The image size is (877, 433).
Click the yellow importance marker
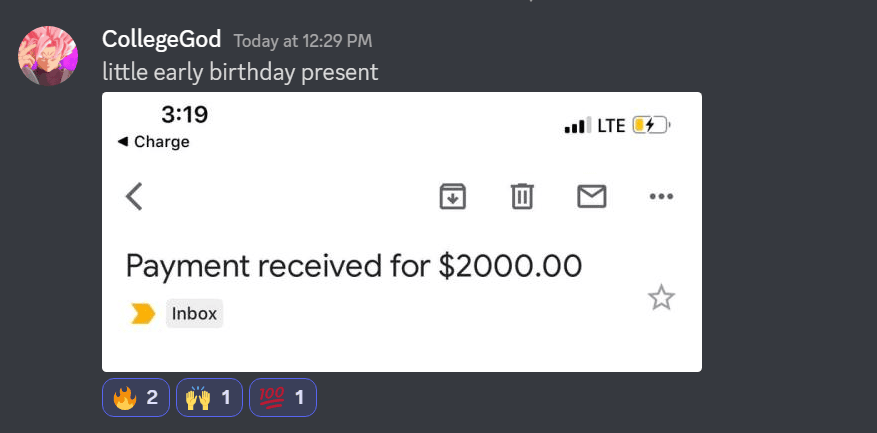tap(143, 314)
